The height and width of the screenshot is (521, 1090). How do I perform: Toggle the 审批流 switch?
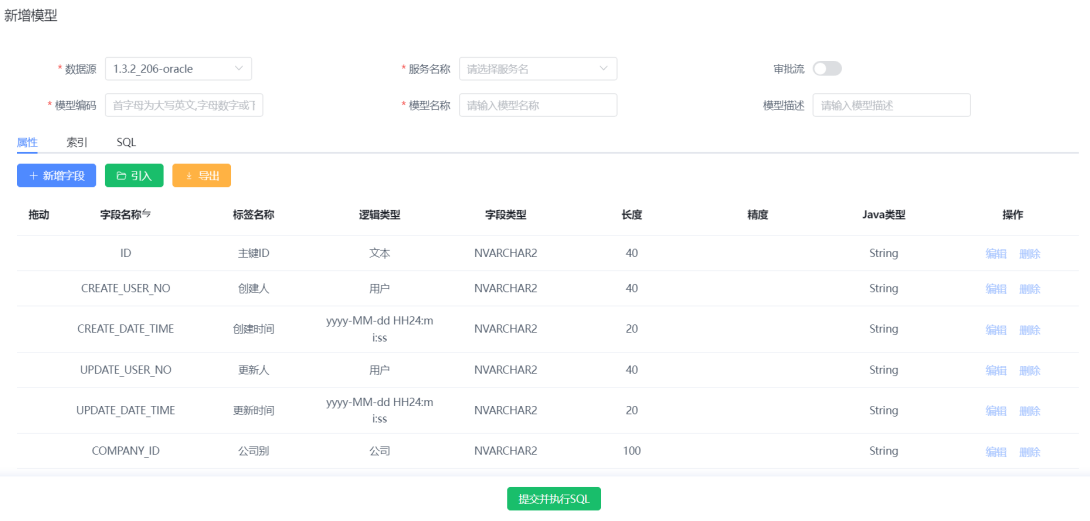tap(827, 68)
